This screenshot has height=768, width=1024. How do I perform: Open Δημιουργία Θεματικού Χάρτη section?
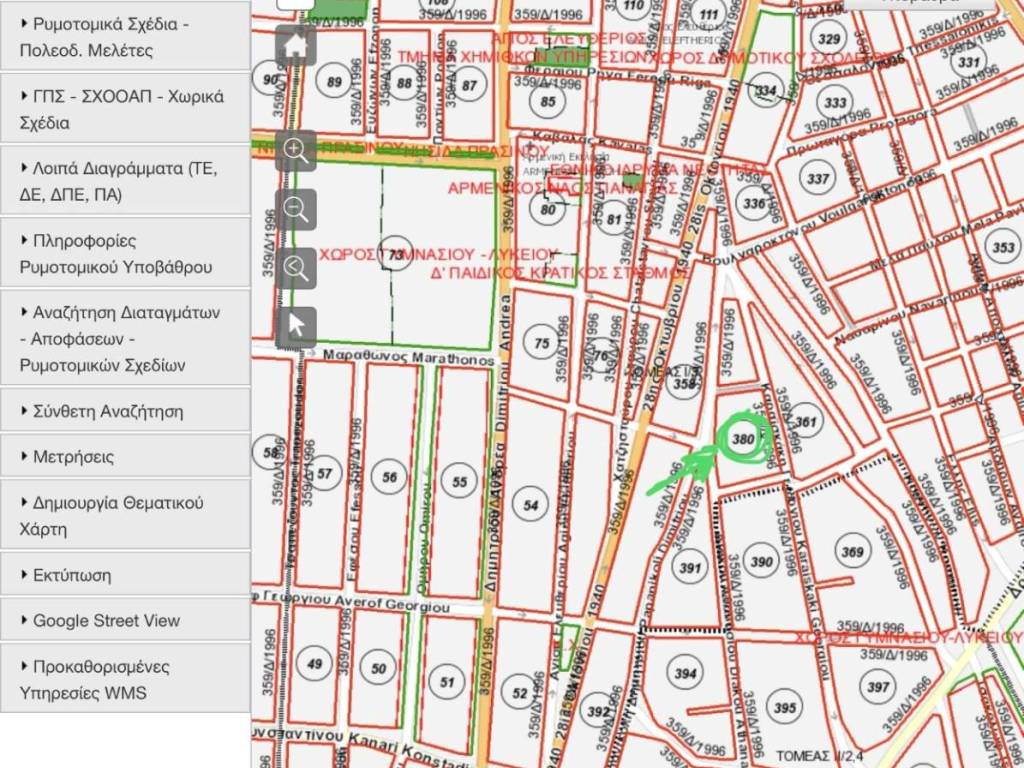[x=125, y=515]
